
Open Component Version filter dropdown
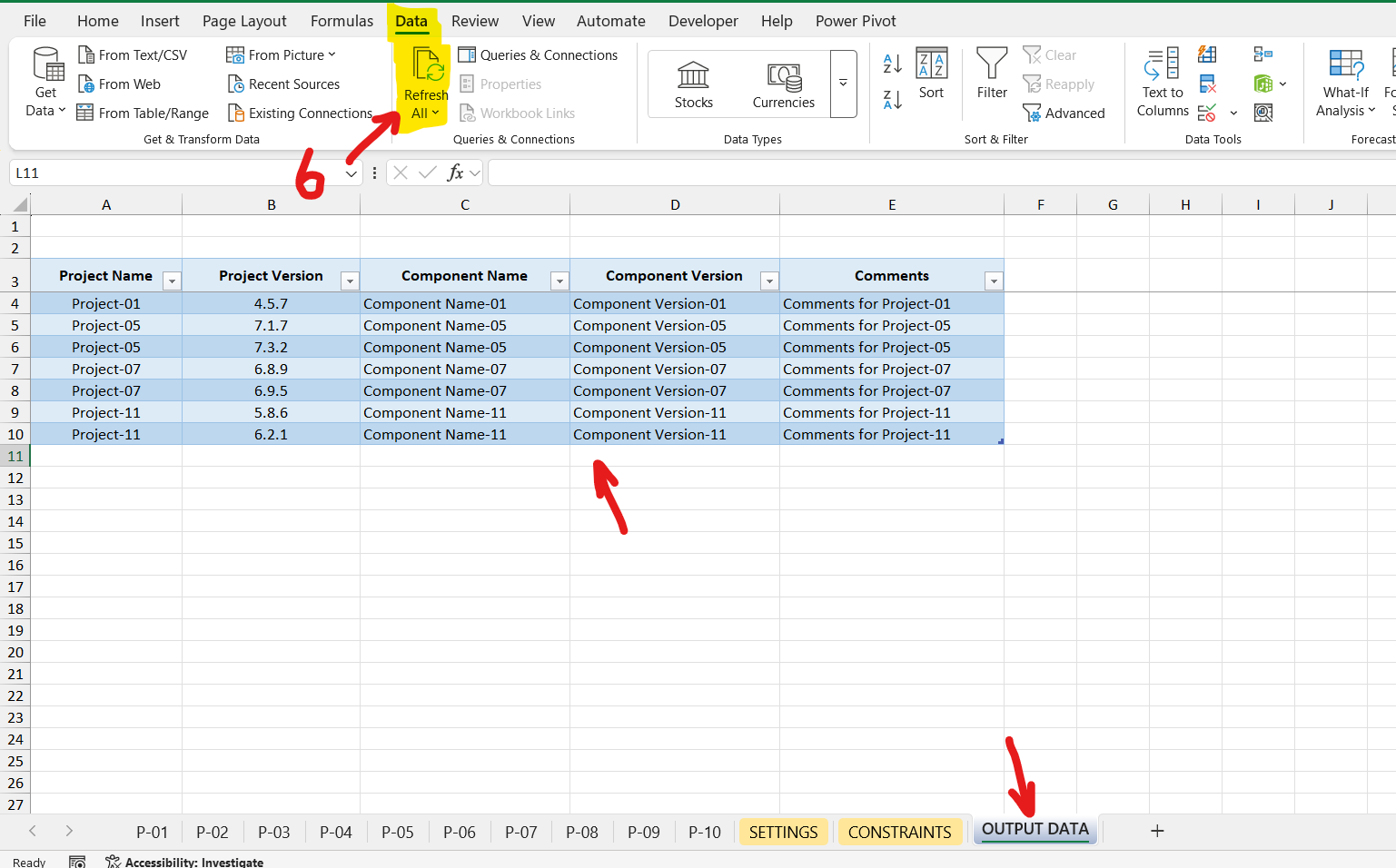coord(769,281)
